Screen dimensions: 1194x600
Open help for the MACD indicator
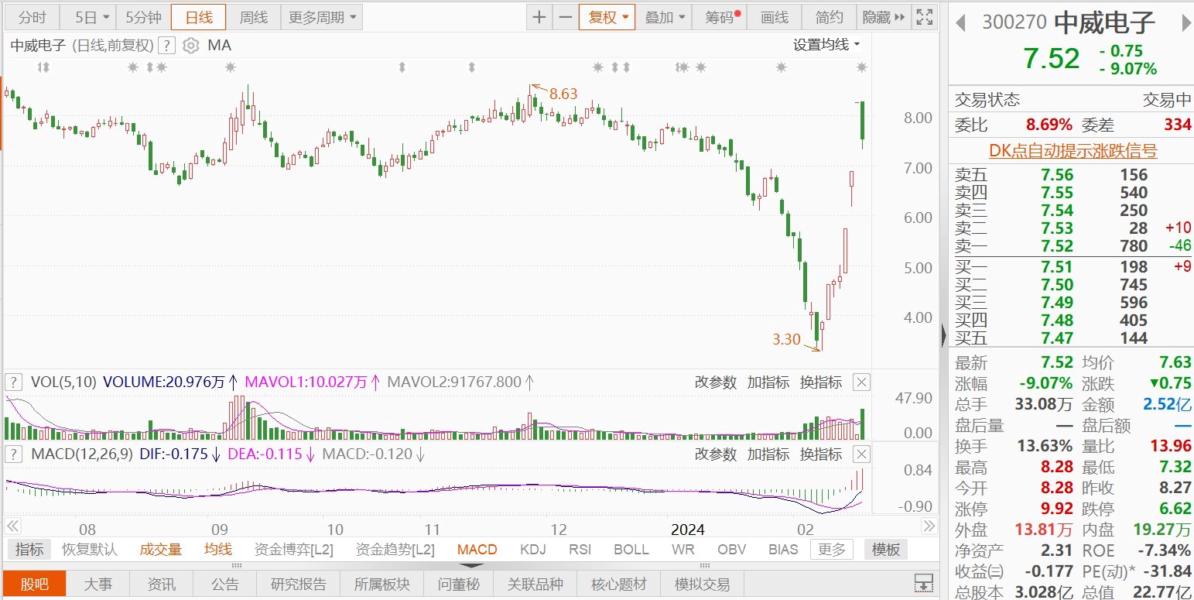(14, 455)
